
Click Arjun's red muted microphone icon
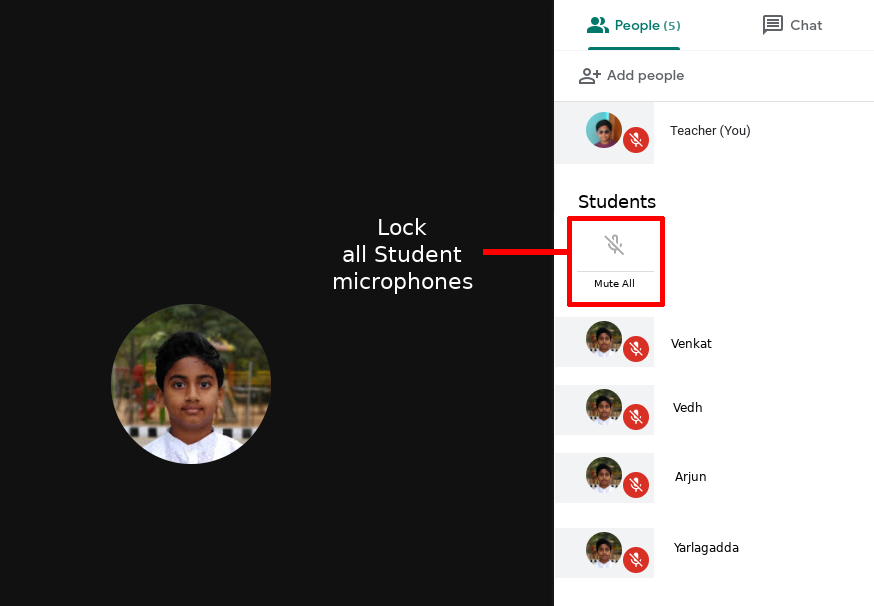click(x=636, y=485)
